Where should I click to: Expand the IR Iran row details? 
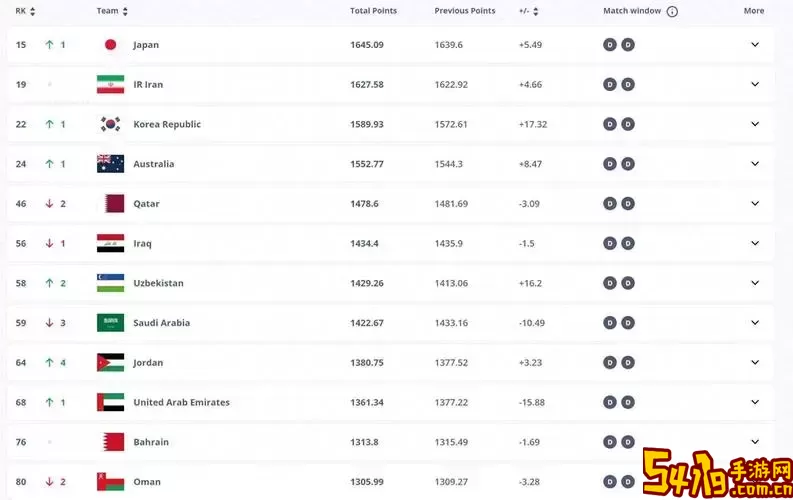coord(755,84)
